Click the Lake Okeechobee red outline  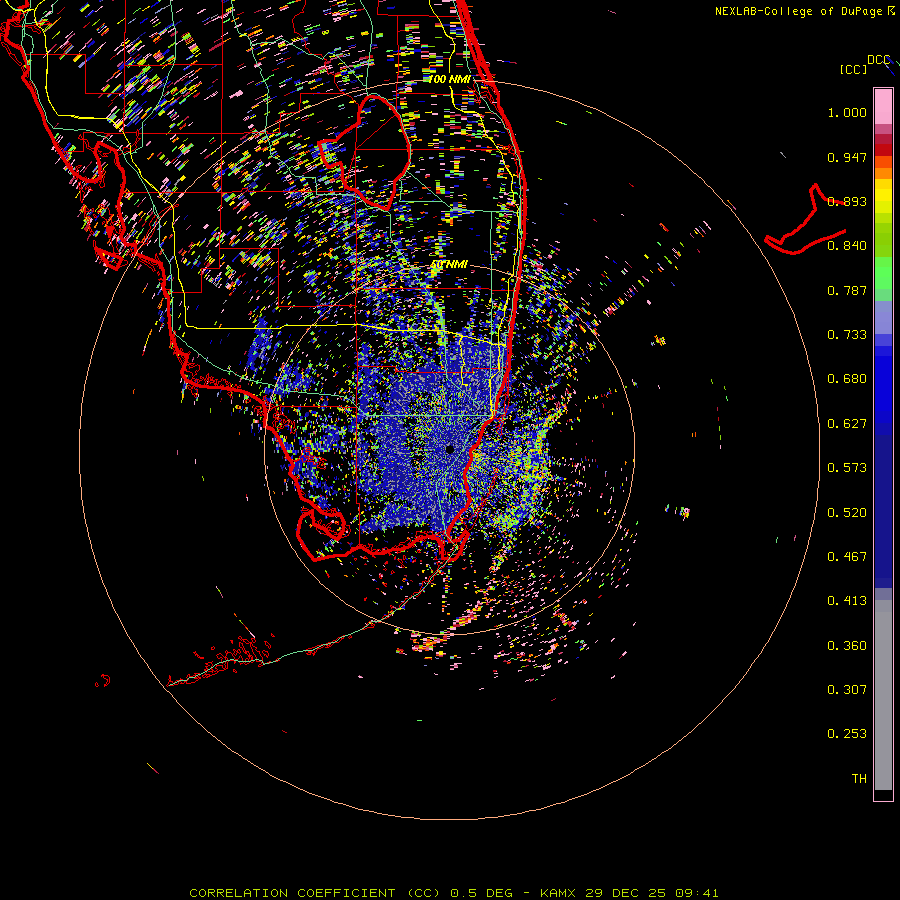click(366, 152)
